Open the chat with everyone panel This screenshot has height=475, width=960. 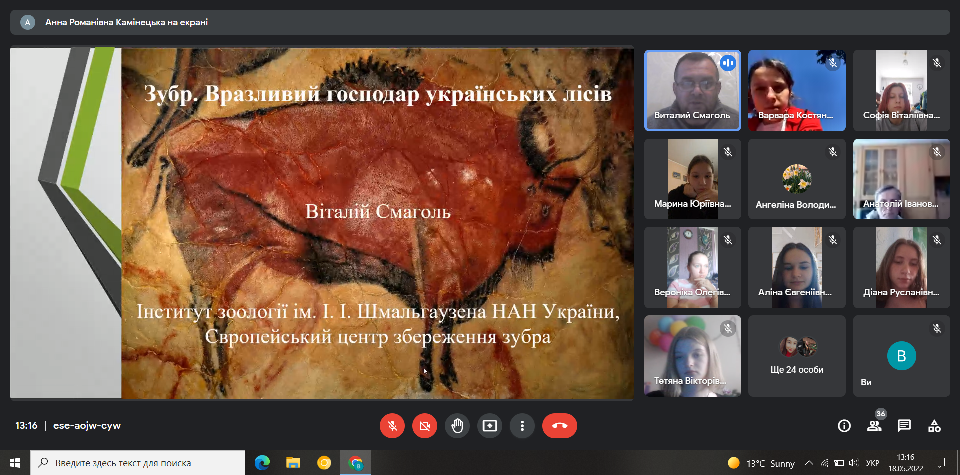coord(904,426)
